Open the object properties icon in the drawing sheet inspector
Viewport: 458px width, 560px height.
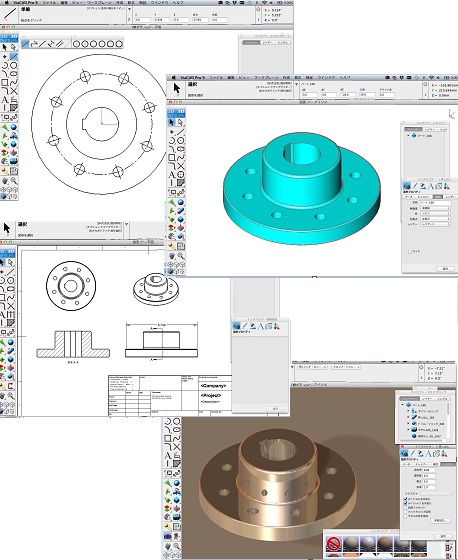236,326
